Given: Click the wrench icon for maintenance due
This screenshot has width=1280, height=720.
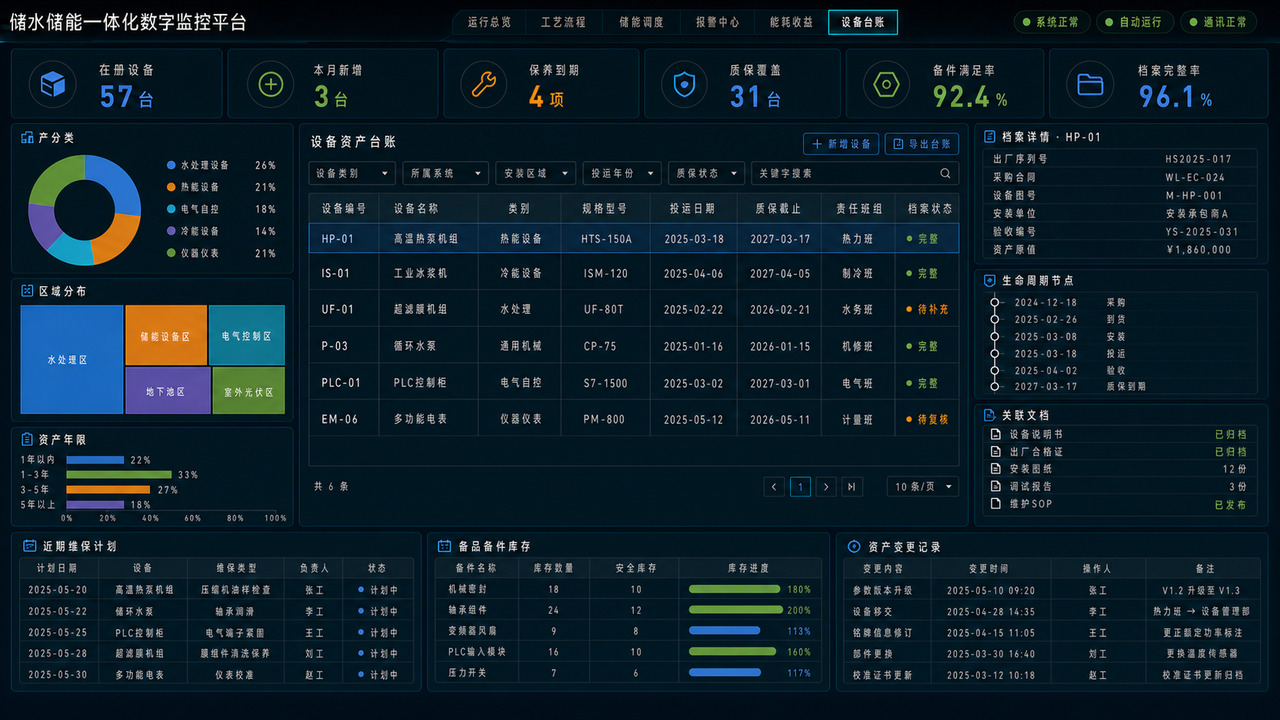Looking at the screenshot, I should [484, 84].
